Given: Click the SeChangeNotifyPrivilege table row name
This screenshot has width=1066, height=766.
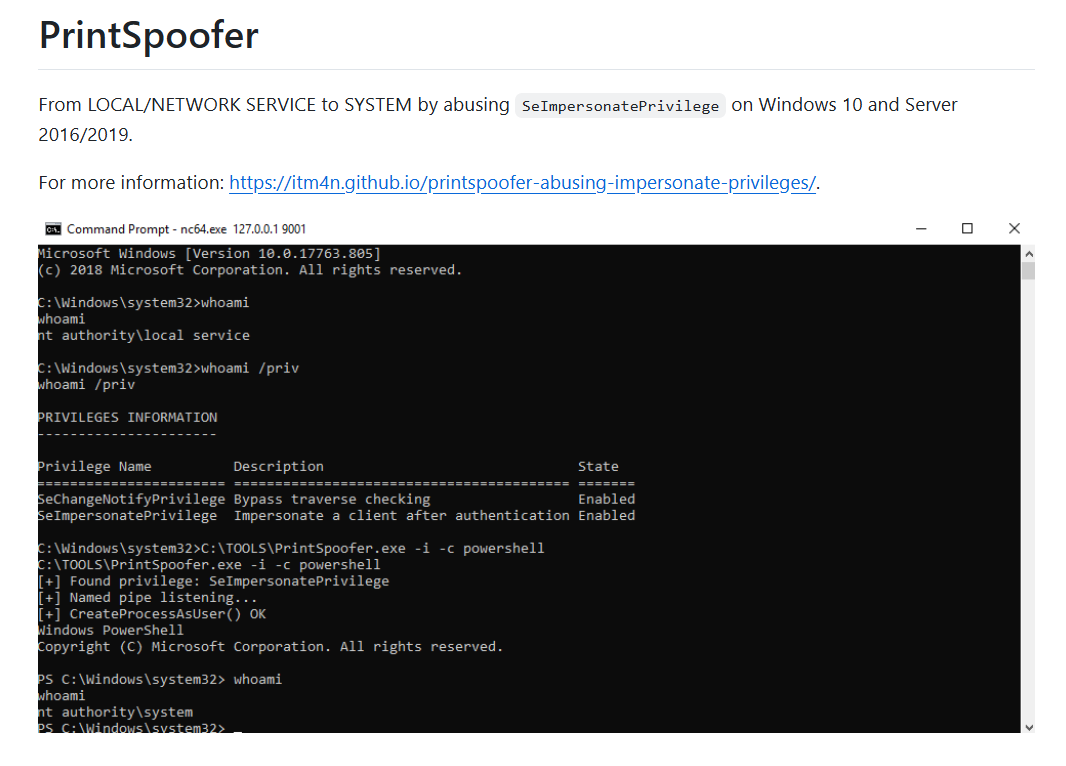Looking at the screenshot, I should coord(131,499).
